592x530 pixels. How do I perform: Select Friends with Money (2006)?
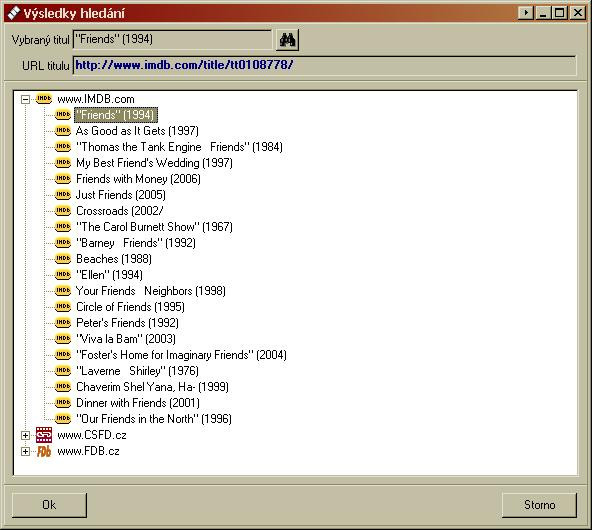click(x=138, y=179)
